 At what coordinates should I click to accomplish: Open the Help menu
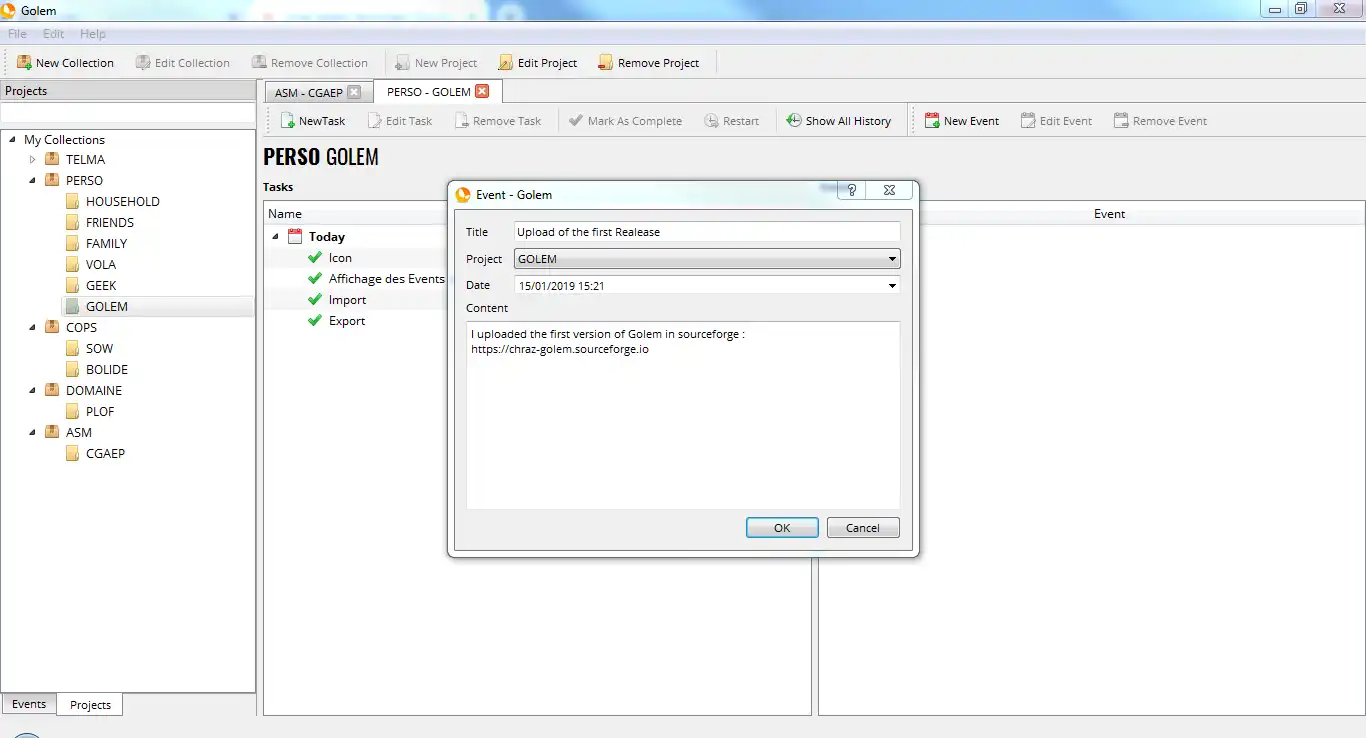[93, 34]
